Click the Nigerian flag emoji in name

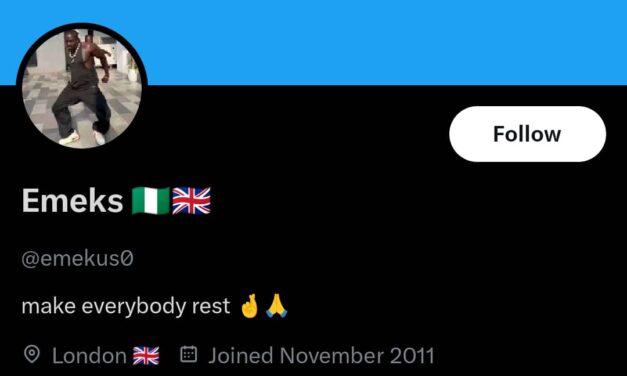coord(151,201)
